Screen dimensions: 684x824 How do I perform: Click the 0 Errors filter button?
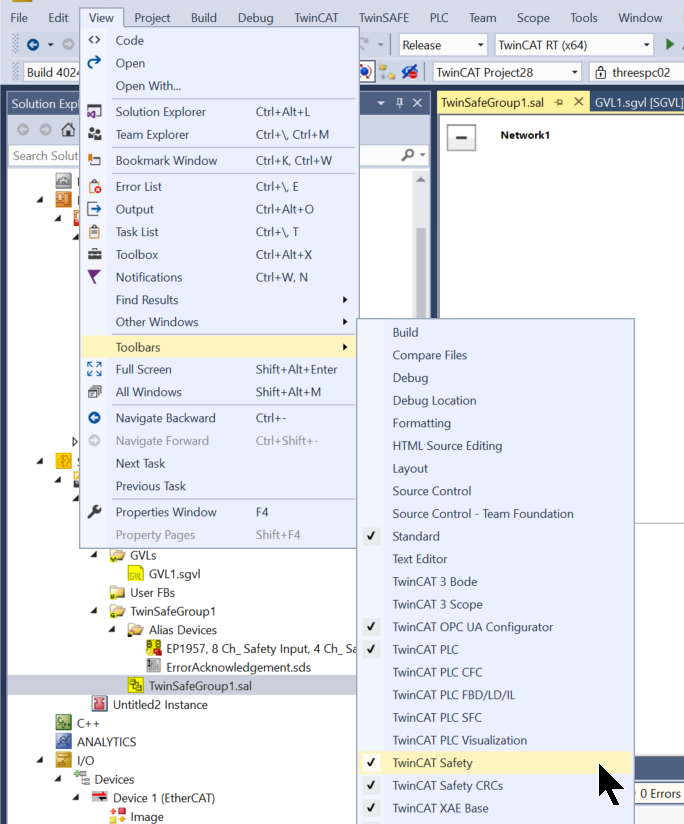(x=660, y=794)
